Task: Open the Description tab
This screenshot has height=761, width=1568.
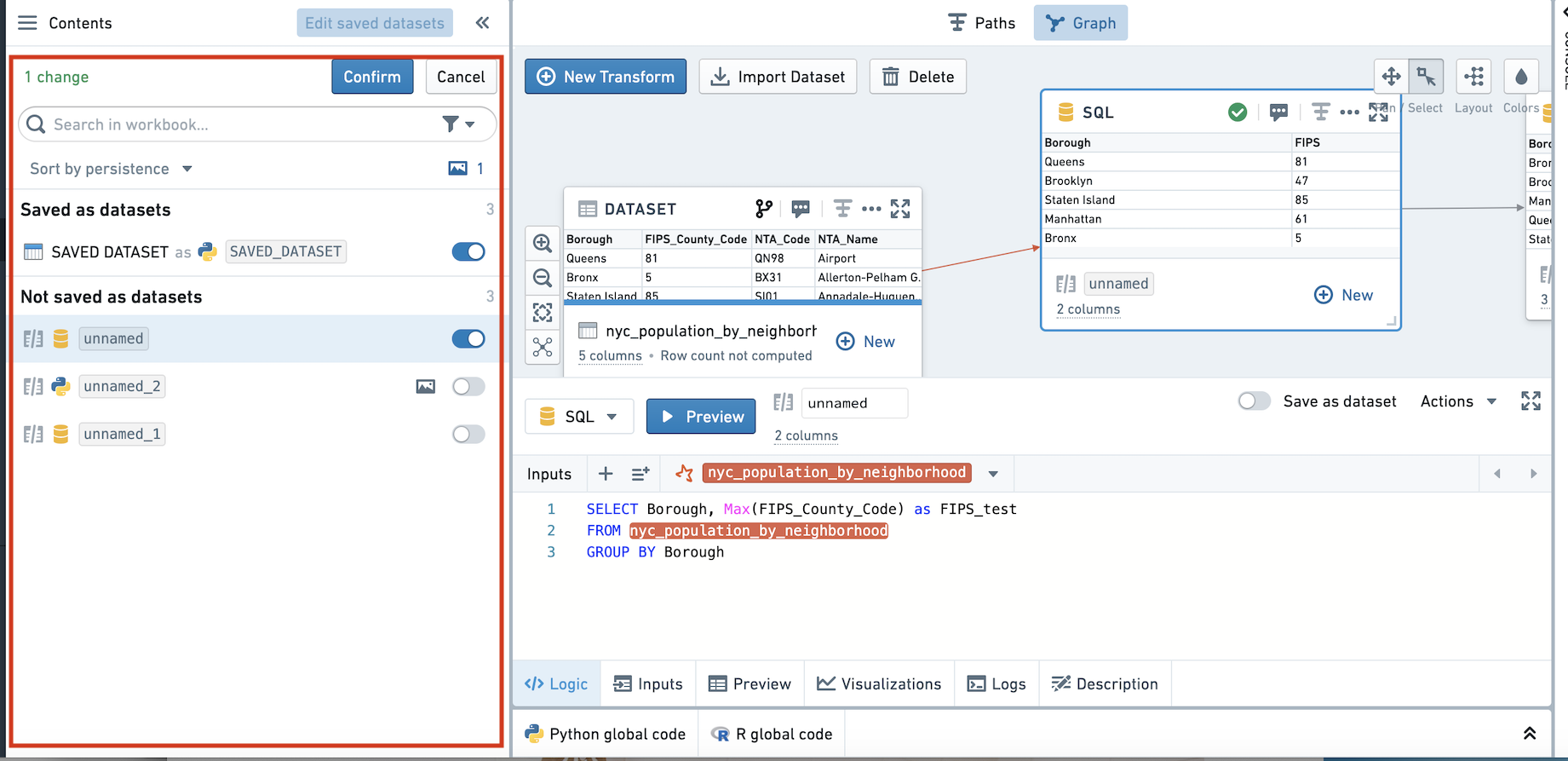Action: [1105, 684]
